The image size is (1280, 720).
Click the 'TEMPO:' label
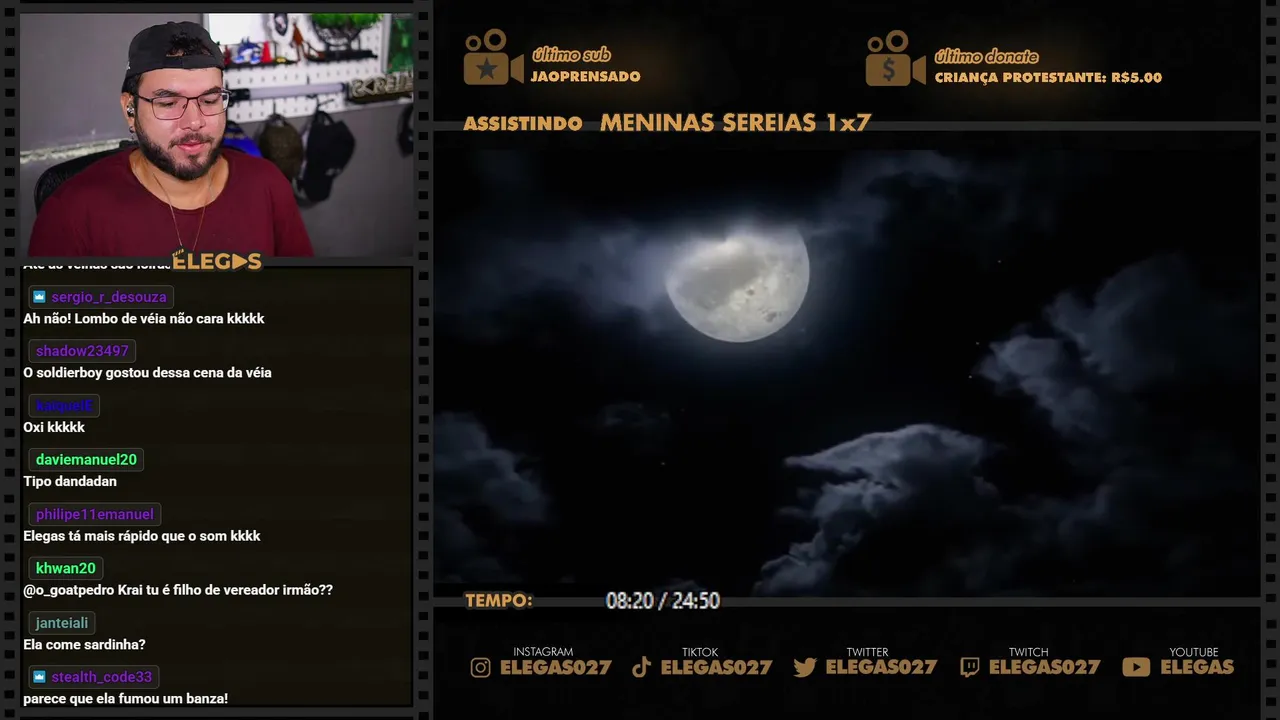click(499, 601)
